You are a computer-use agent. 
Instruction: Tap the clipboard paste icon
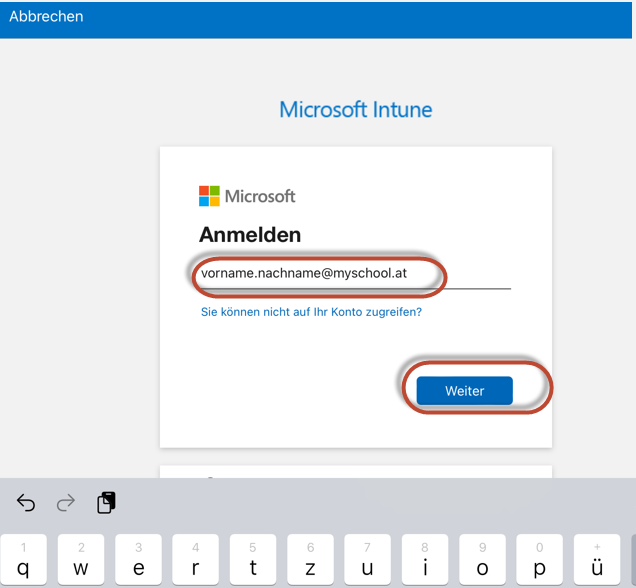click(106, 503)
